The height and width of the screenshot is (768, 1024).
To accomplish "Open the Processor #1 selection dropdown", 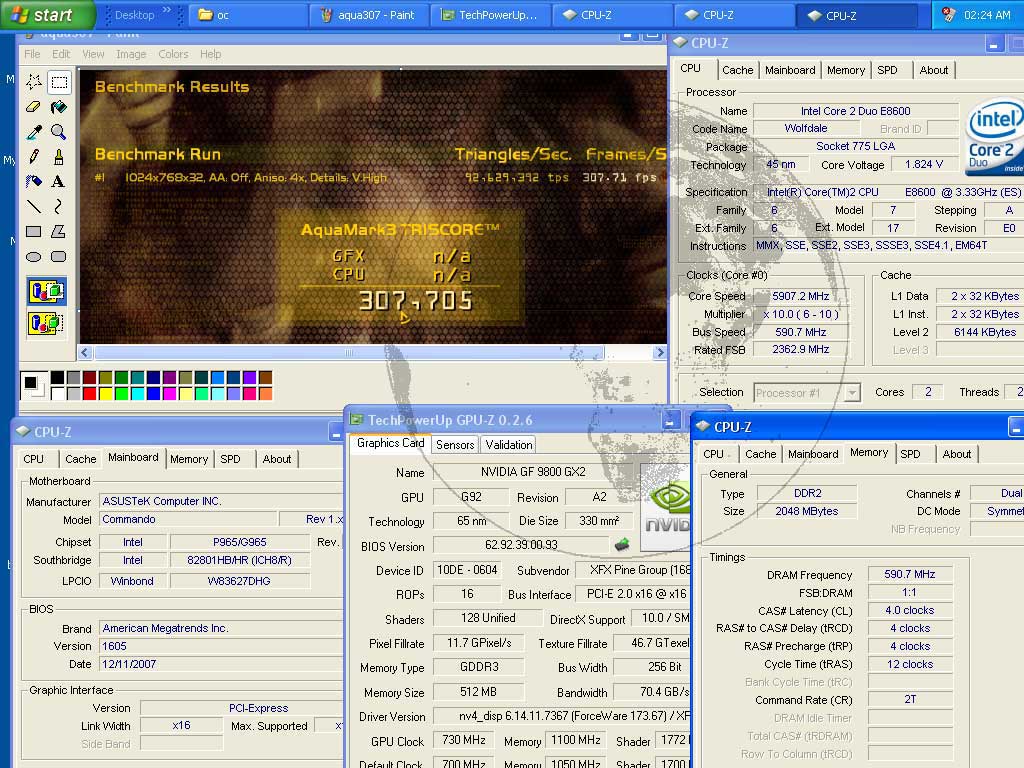I will click(852, 392).
